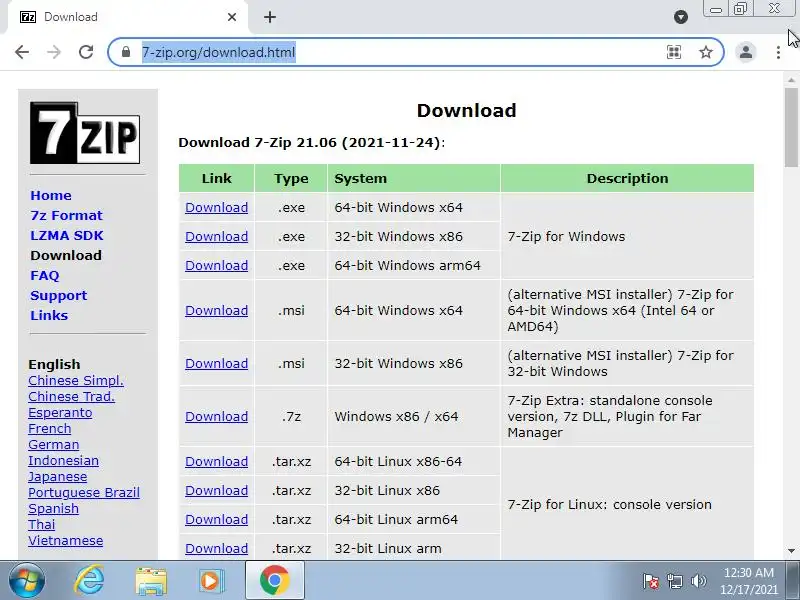Switch language to German
This screenshot has width=800, height=600.
pyautogui.click(x=54, y=444)
